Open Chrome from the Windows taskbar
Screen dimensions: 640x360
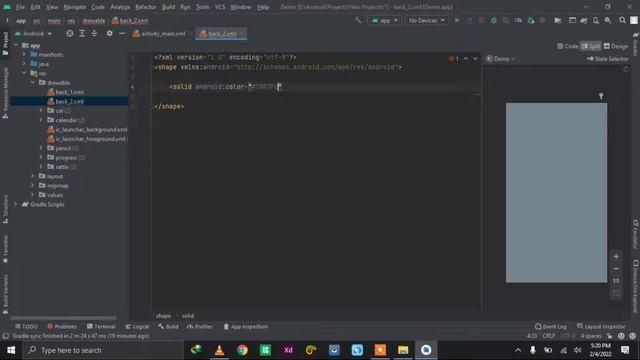tap(242, 350)
